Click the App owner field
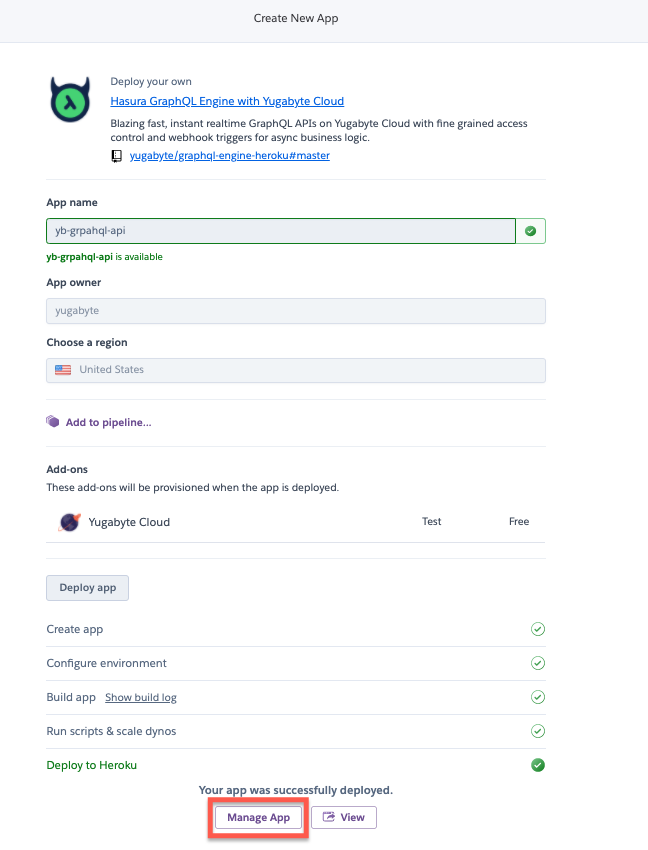 [295, 311]
